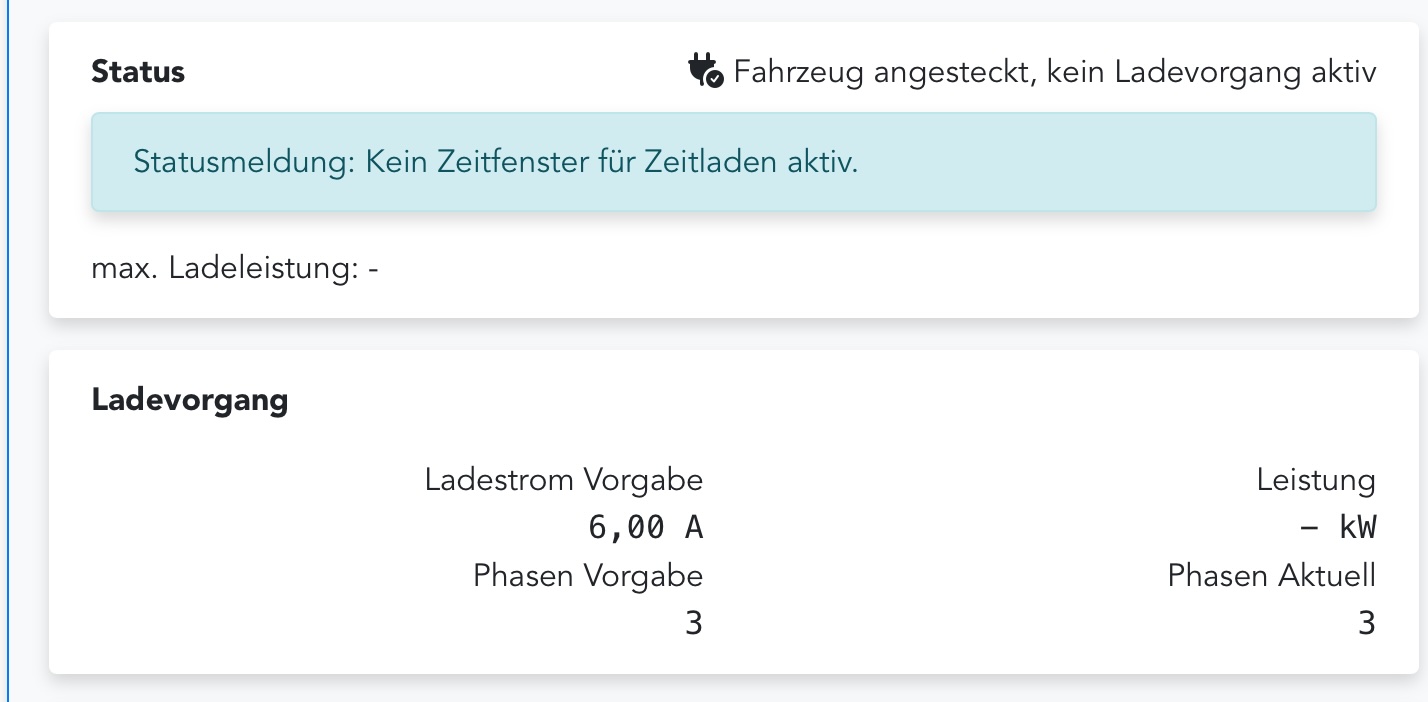Click the Fahrzeug angesteckt status text

point(1054,71)
